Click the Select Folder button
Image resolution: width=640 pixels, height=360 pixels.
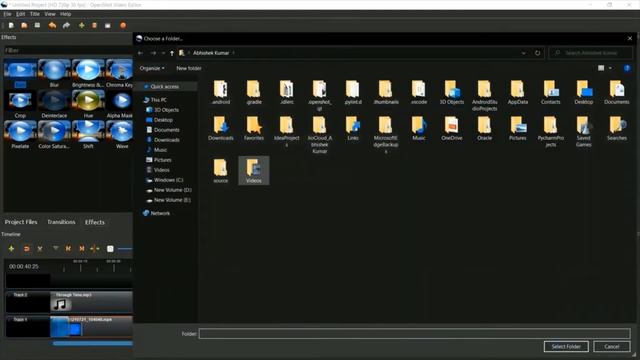click(566, 347)
